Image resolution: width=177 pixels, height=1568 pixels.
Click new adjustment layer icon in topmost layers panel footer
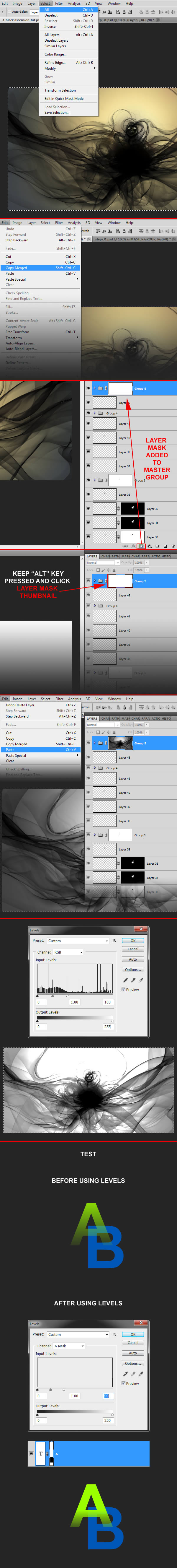click(149, 546)
